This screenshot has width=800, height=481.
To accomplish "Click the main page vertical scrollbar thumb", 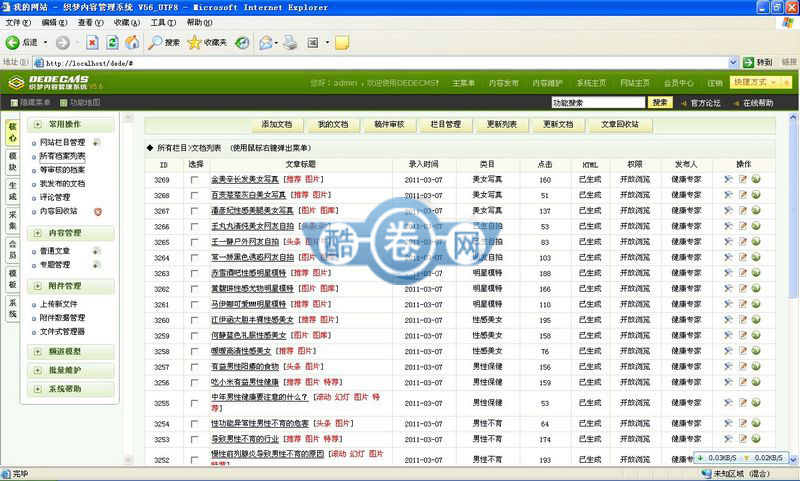I will click(793, 210).
